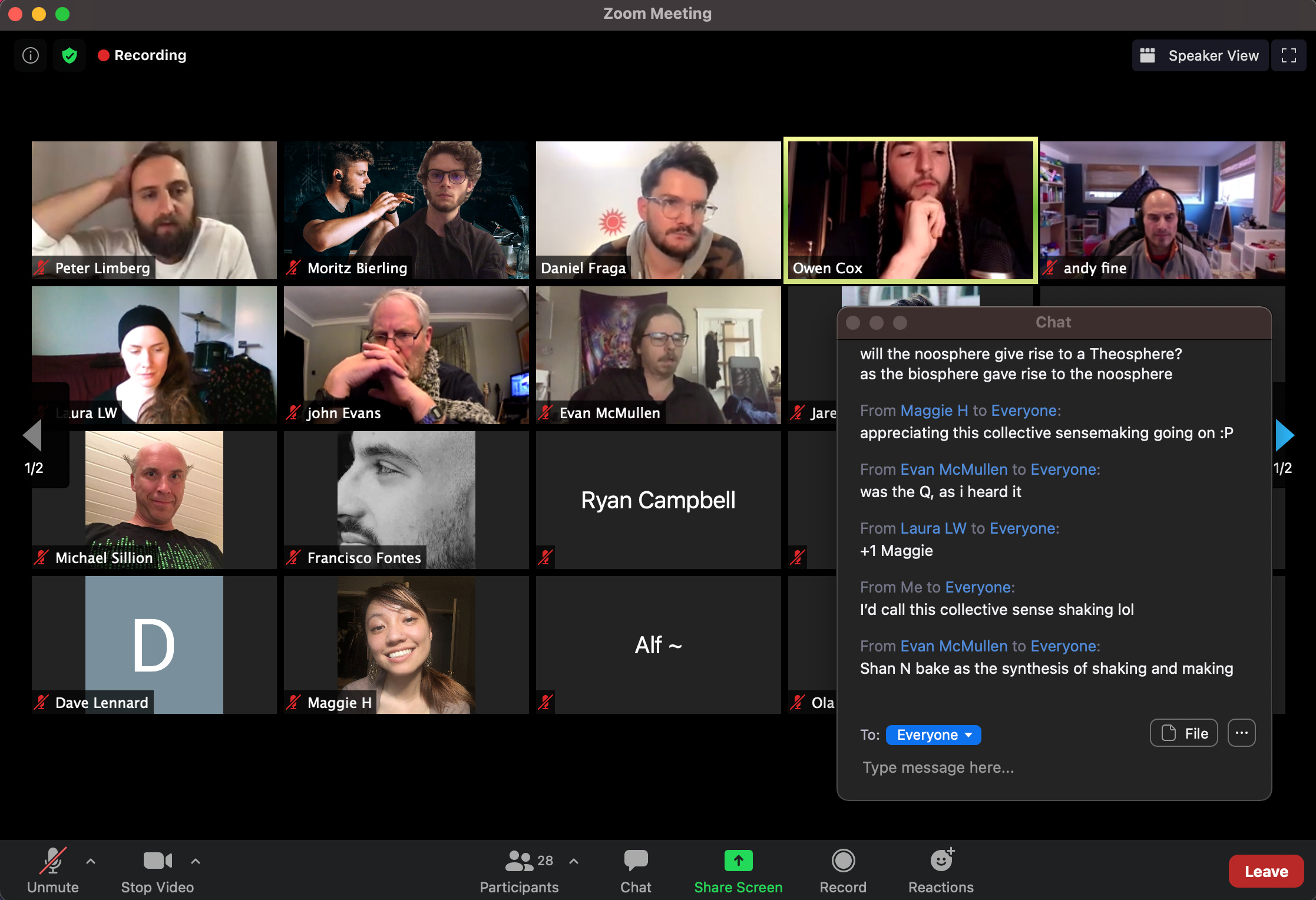Open the Everyone recipient dropdown
Viewport: 1316px width, 900px height.
point(933,734)
